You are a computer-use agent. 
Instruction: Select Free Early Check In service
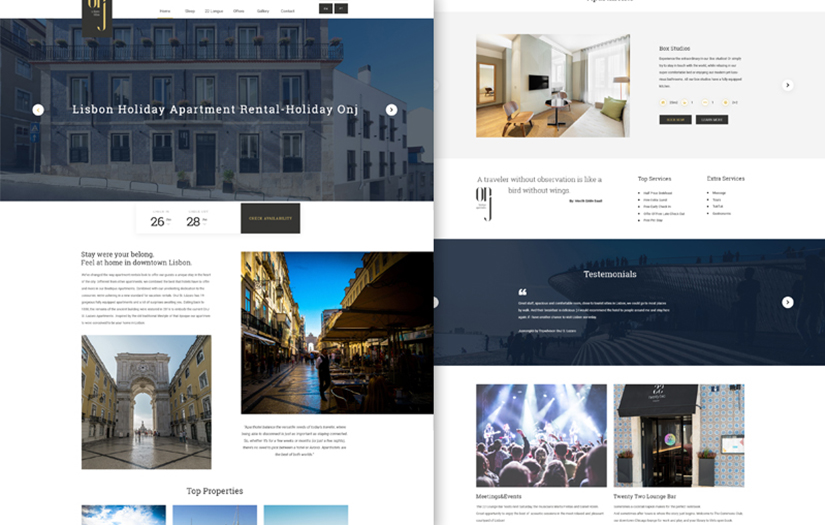click(x=656, y=207)
